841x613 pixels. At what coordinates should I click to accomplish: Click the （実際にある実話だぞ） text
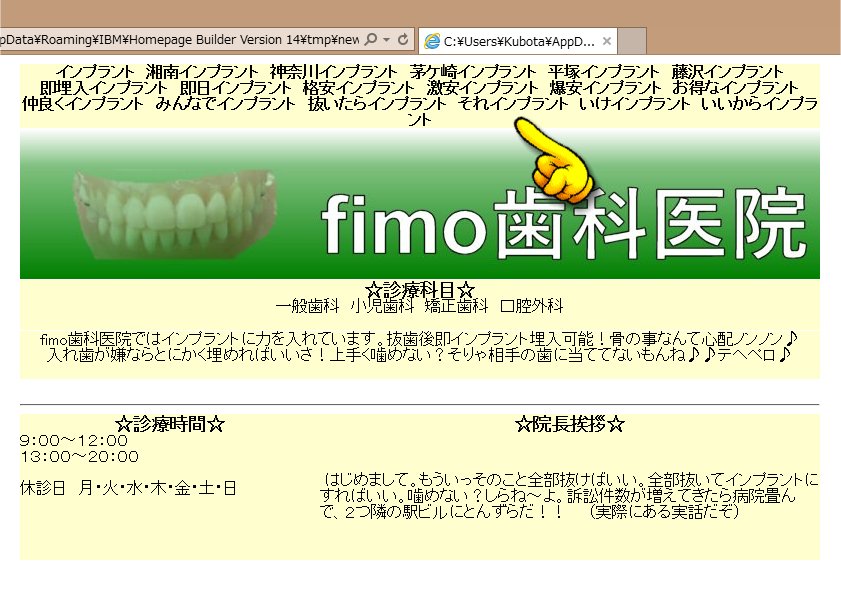pyautogui.click(x=664, y=512)
